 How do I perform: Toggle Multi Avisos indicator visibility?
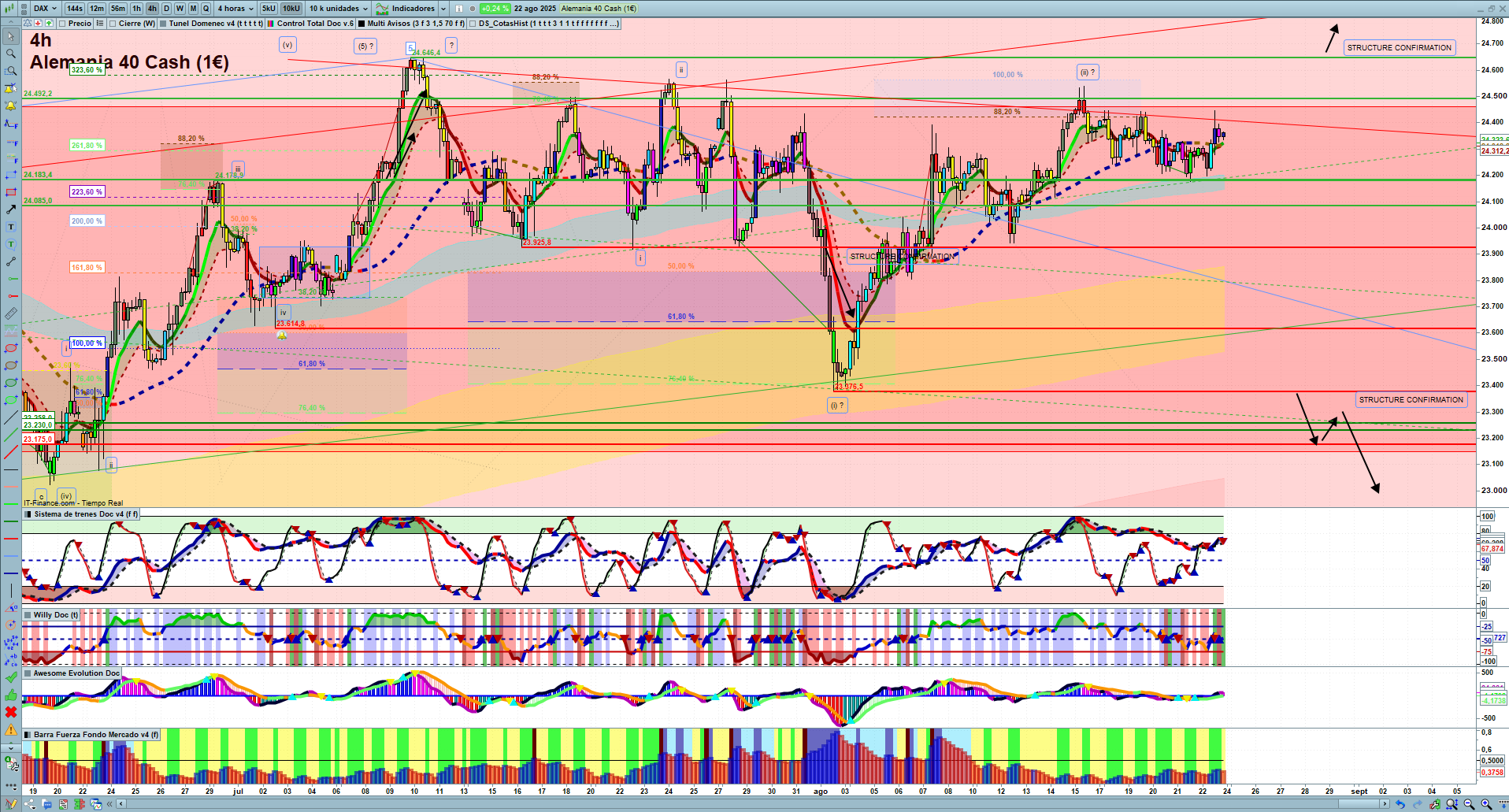(361, 24)
